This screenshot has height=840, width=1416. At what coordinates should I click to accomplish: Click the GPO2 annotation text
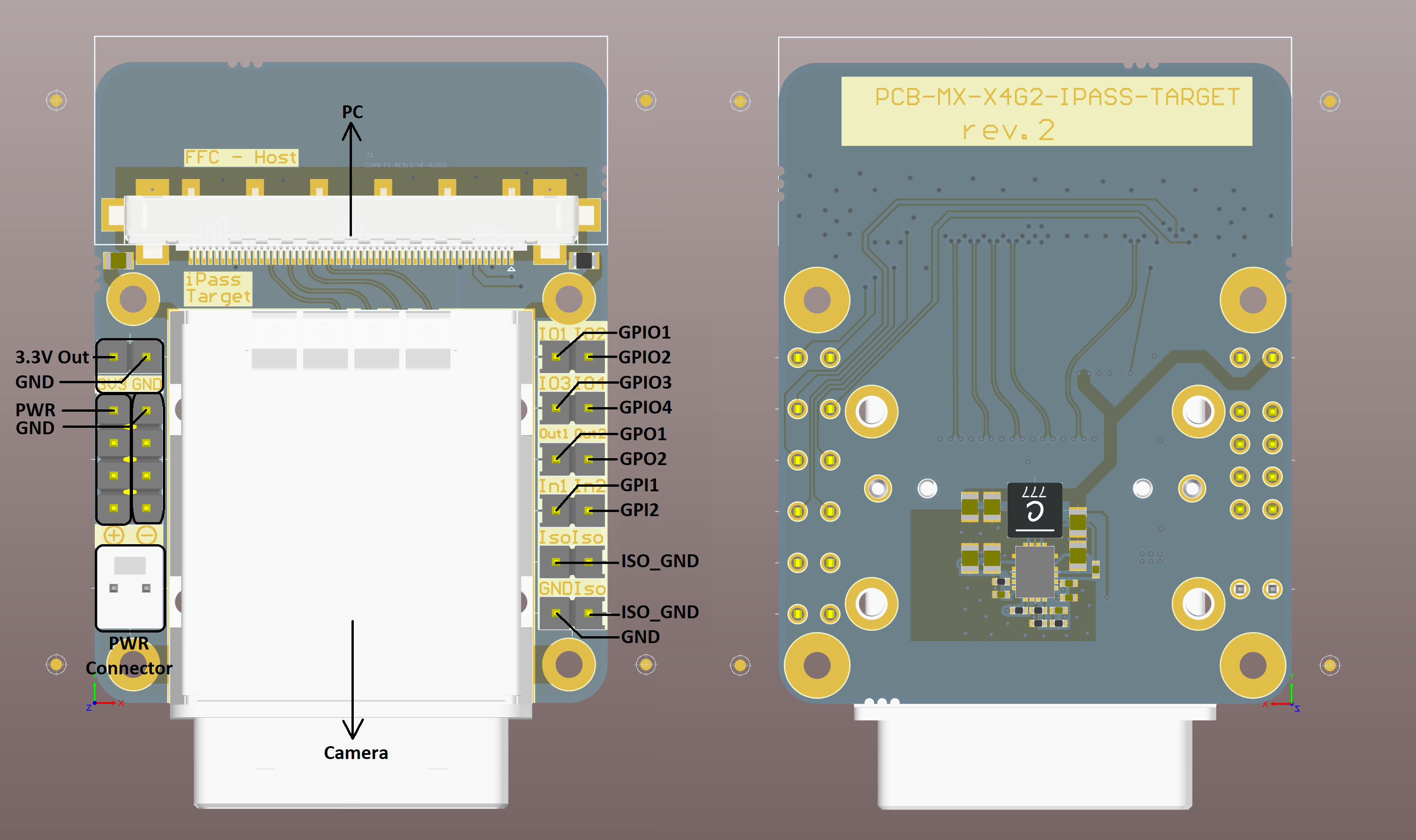[643, 459]
